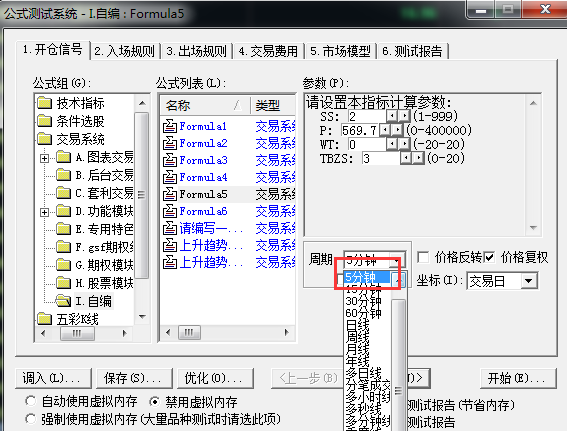Increase the SS parameter value
The width and height of the screenshot is (567, 431).
(404, 116)
